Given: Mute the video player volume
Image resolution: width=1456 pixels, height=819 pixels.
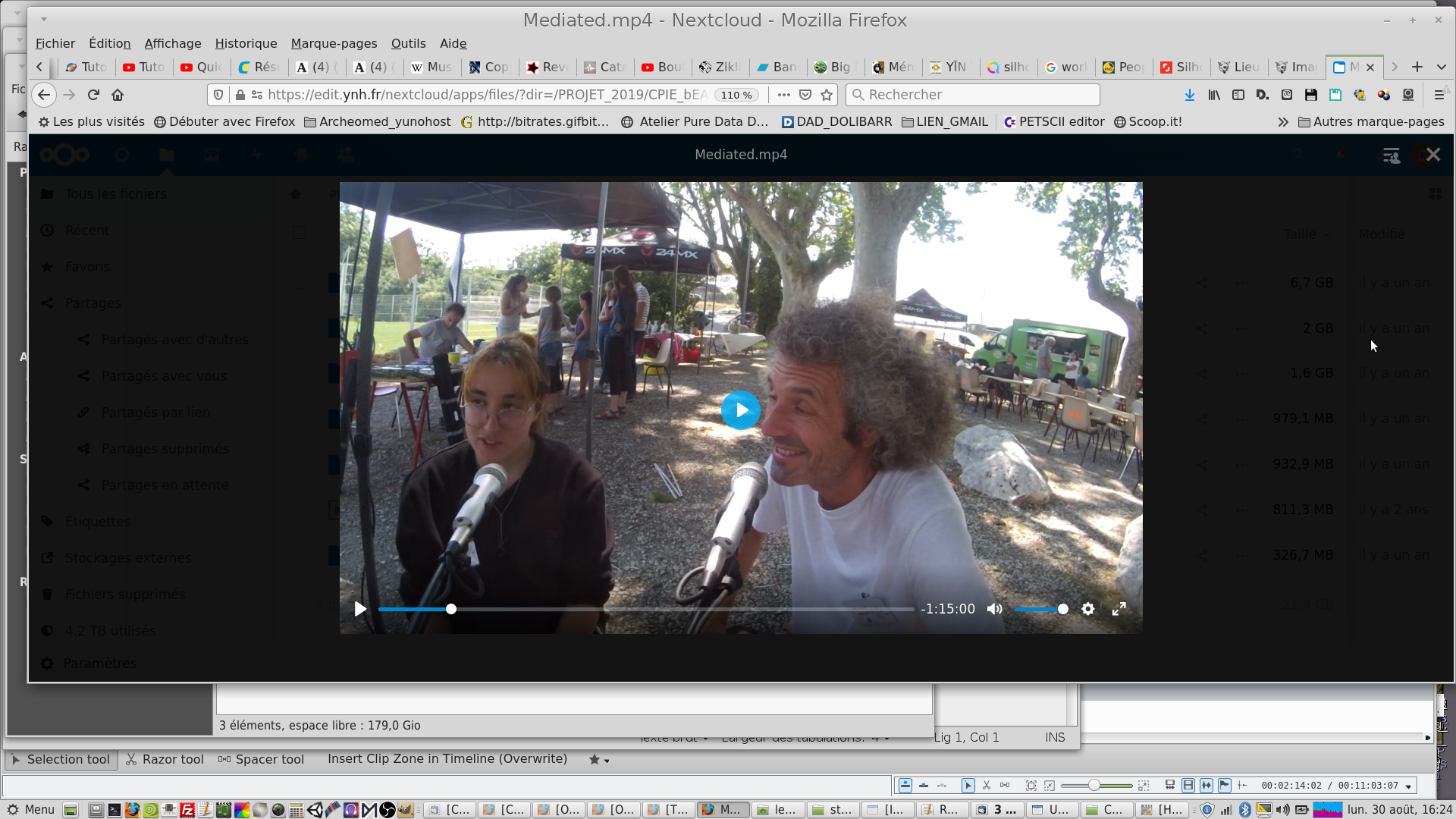Looking at the screenshot, I should click(994, 609).
